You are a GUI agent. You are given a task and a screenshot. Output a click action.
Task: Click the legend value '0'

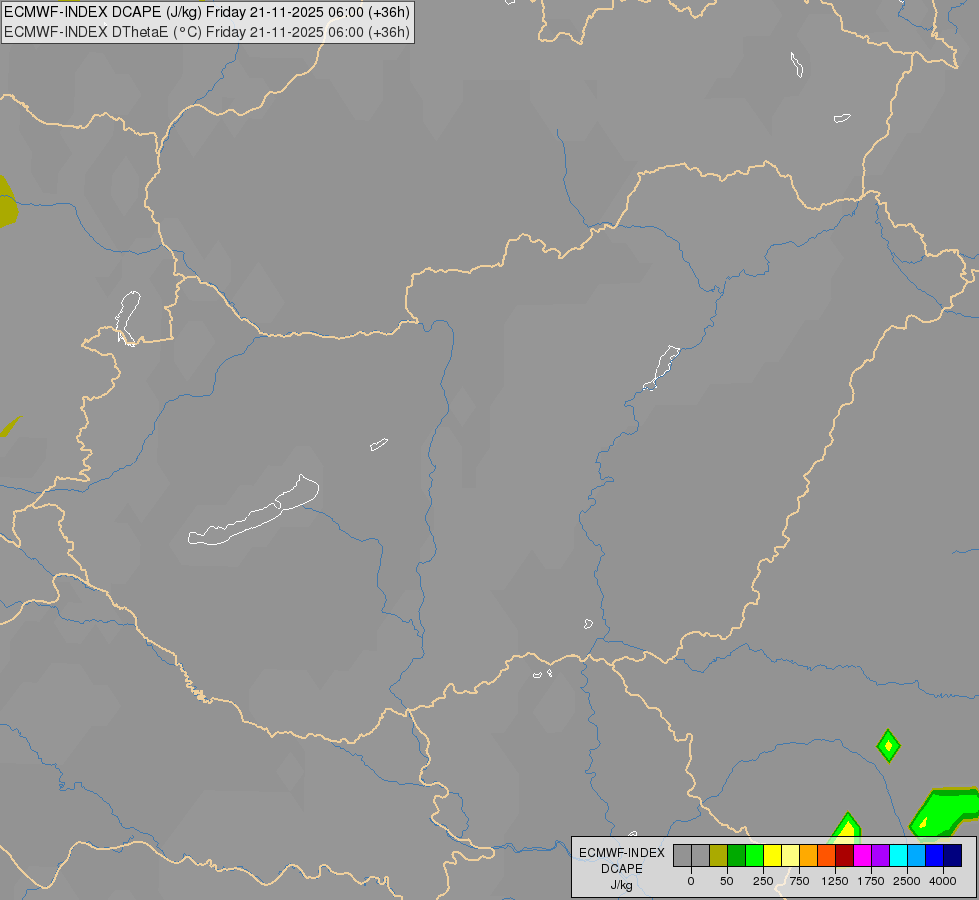tap(691, 881)
